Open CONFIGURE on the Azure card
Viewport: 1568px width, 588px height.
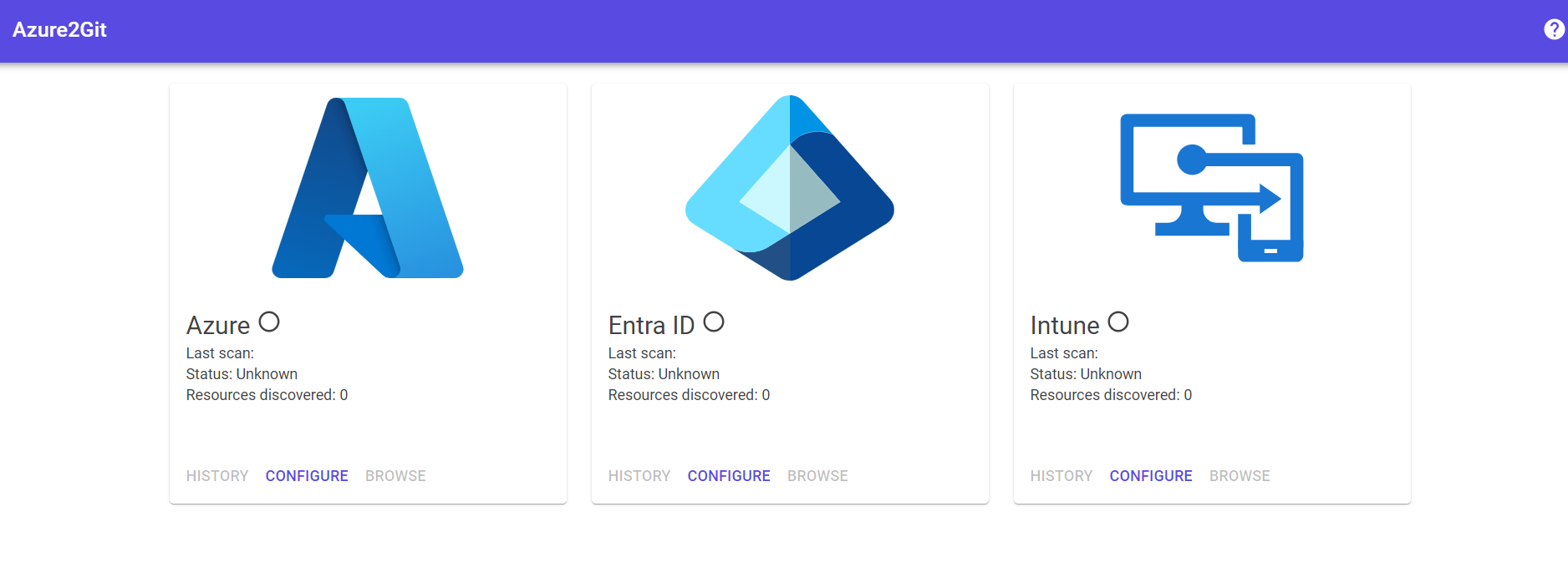tap(307, 476)
